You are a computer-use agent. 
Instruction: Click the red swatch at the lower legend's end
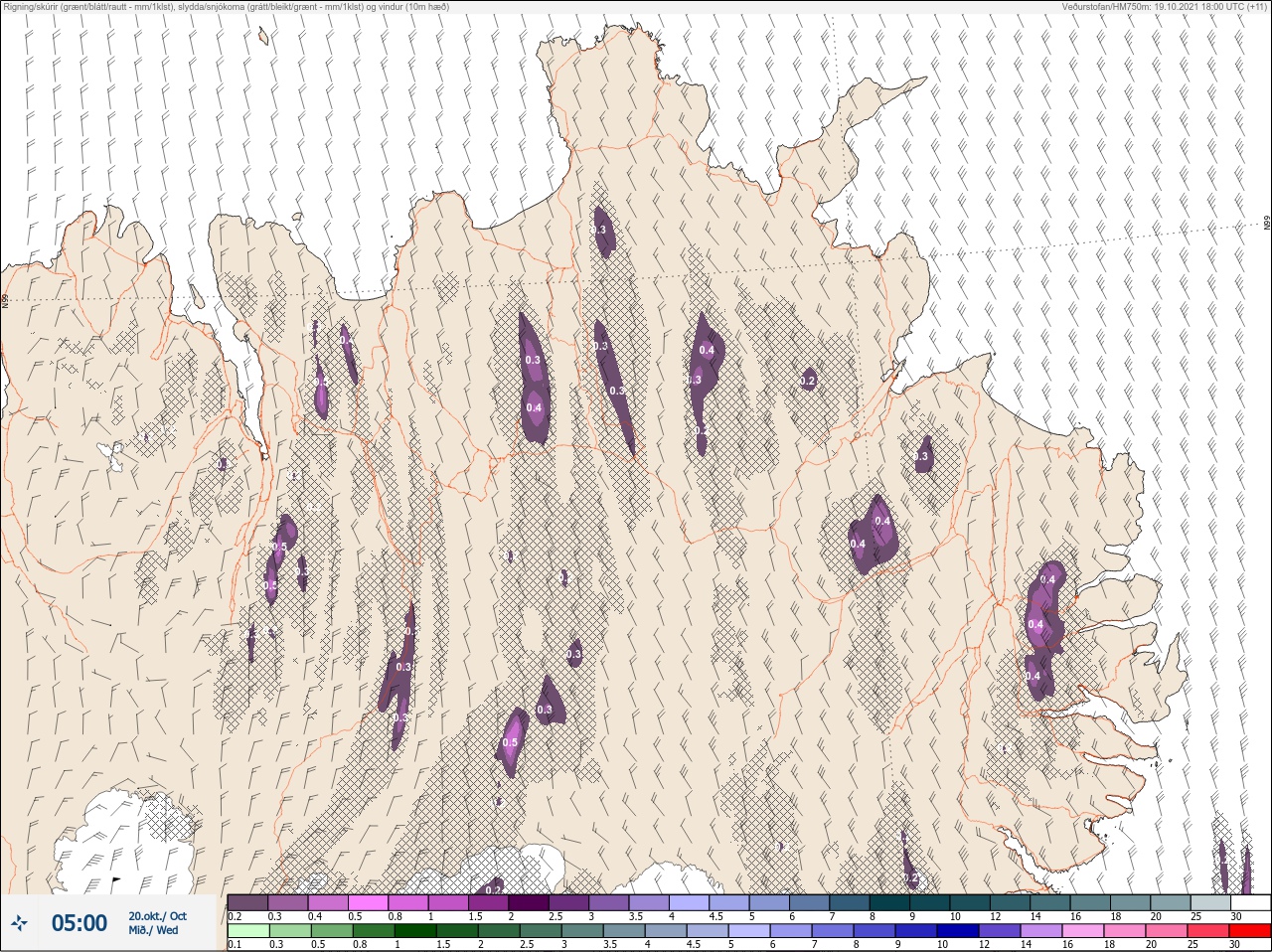[1250, 931]
